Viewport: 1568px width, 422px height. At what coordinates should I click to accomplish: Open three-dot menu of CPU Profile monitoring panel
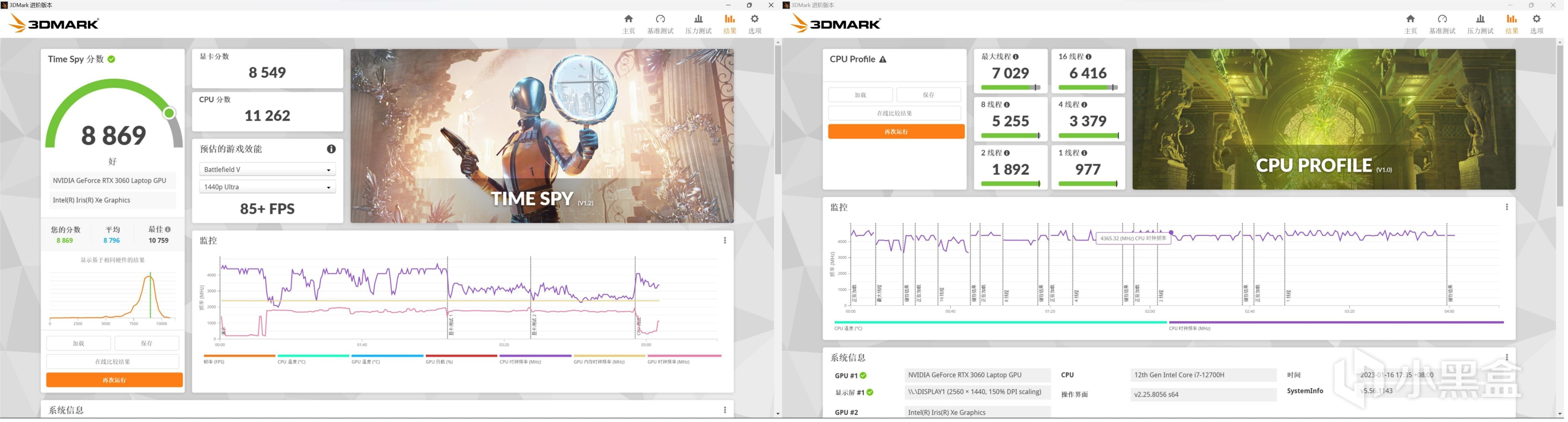pos(1507,208)
